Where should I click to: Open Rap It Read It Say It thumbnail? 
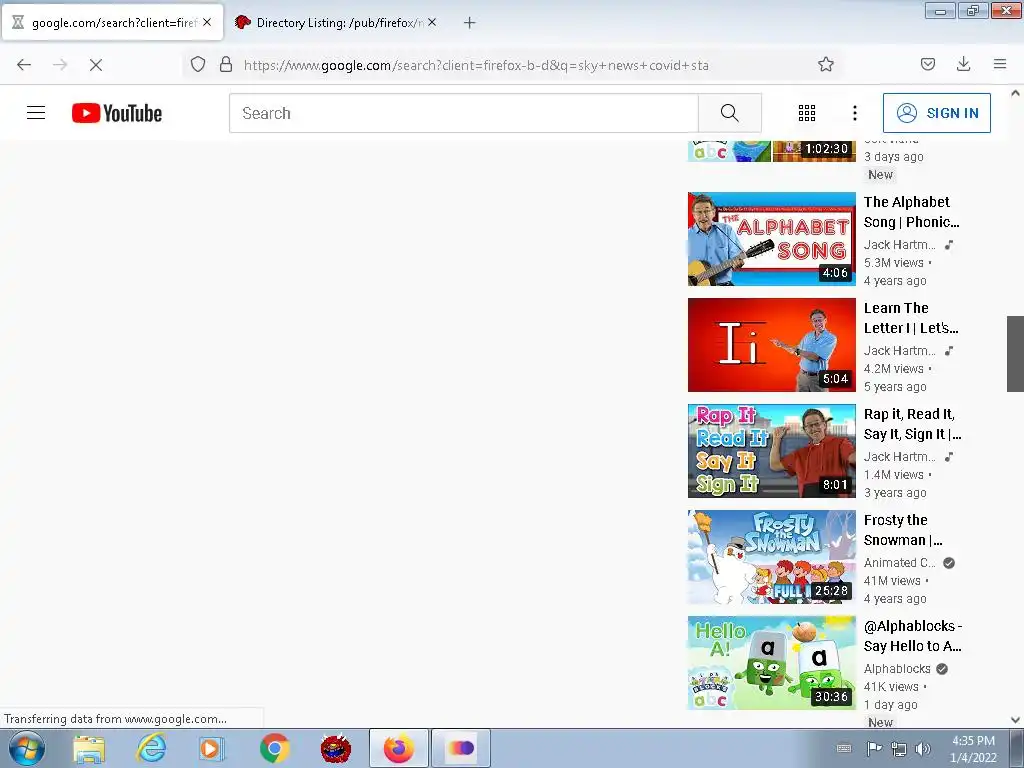(771, 451)
